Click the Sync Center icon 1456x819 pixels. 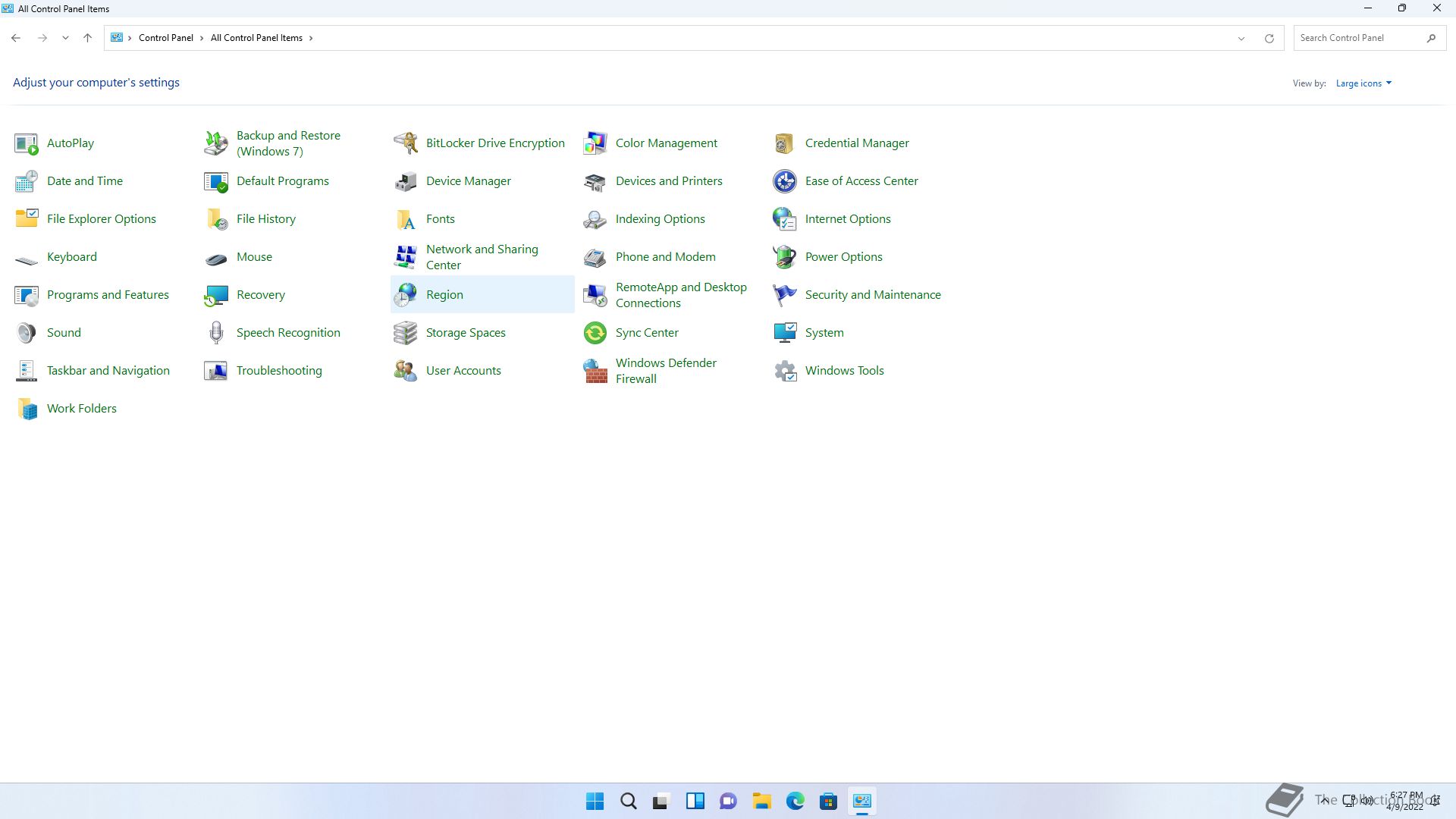[x=595, y=333]
